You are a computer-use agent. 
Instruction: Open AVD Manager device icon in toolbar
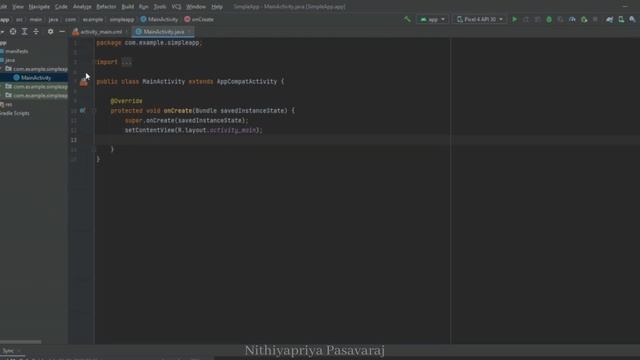pos(621,19)
